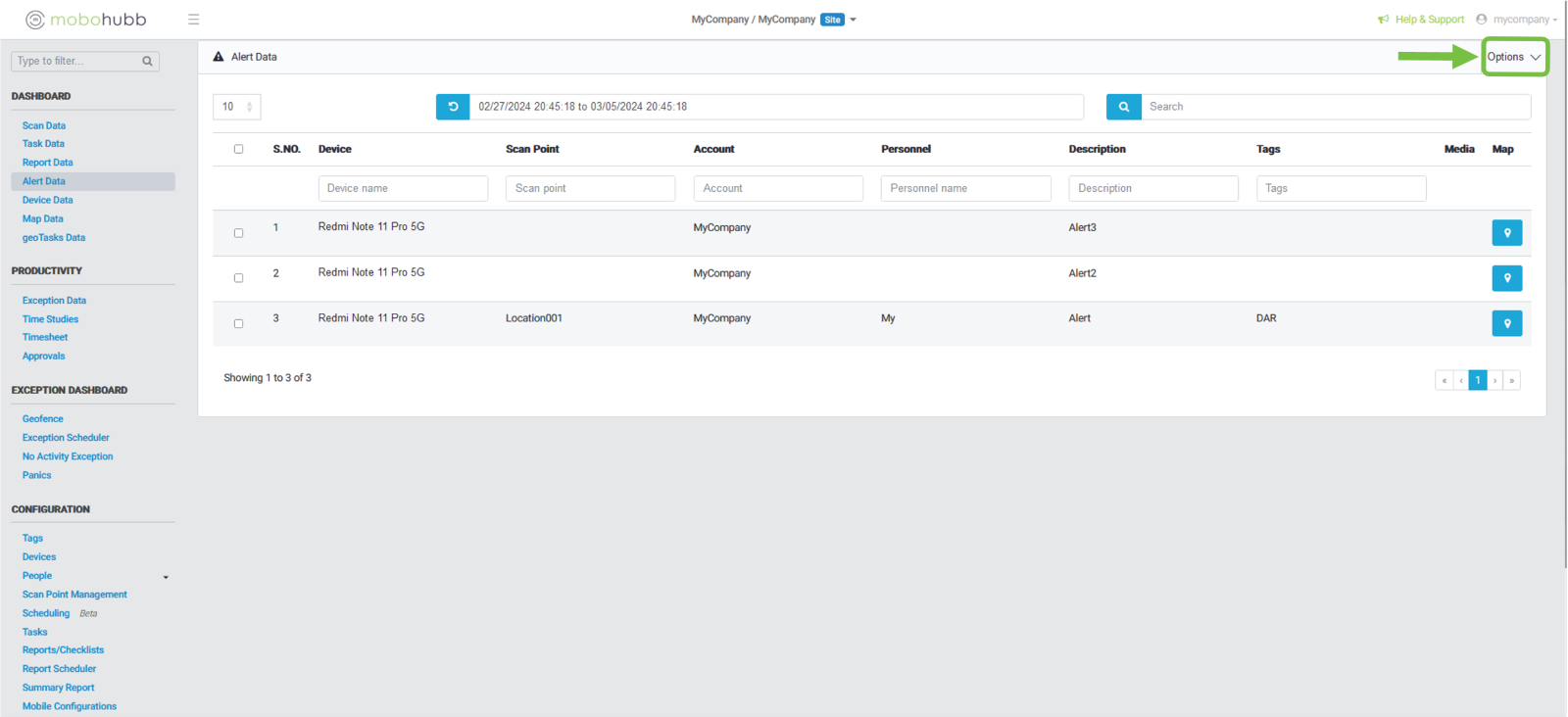Click the magnifier icon in sidebar filter
Image resolution: width=1568 pixels, height=717 pixels.
tap(147, 62)
